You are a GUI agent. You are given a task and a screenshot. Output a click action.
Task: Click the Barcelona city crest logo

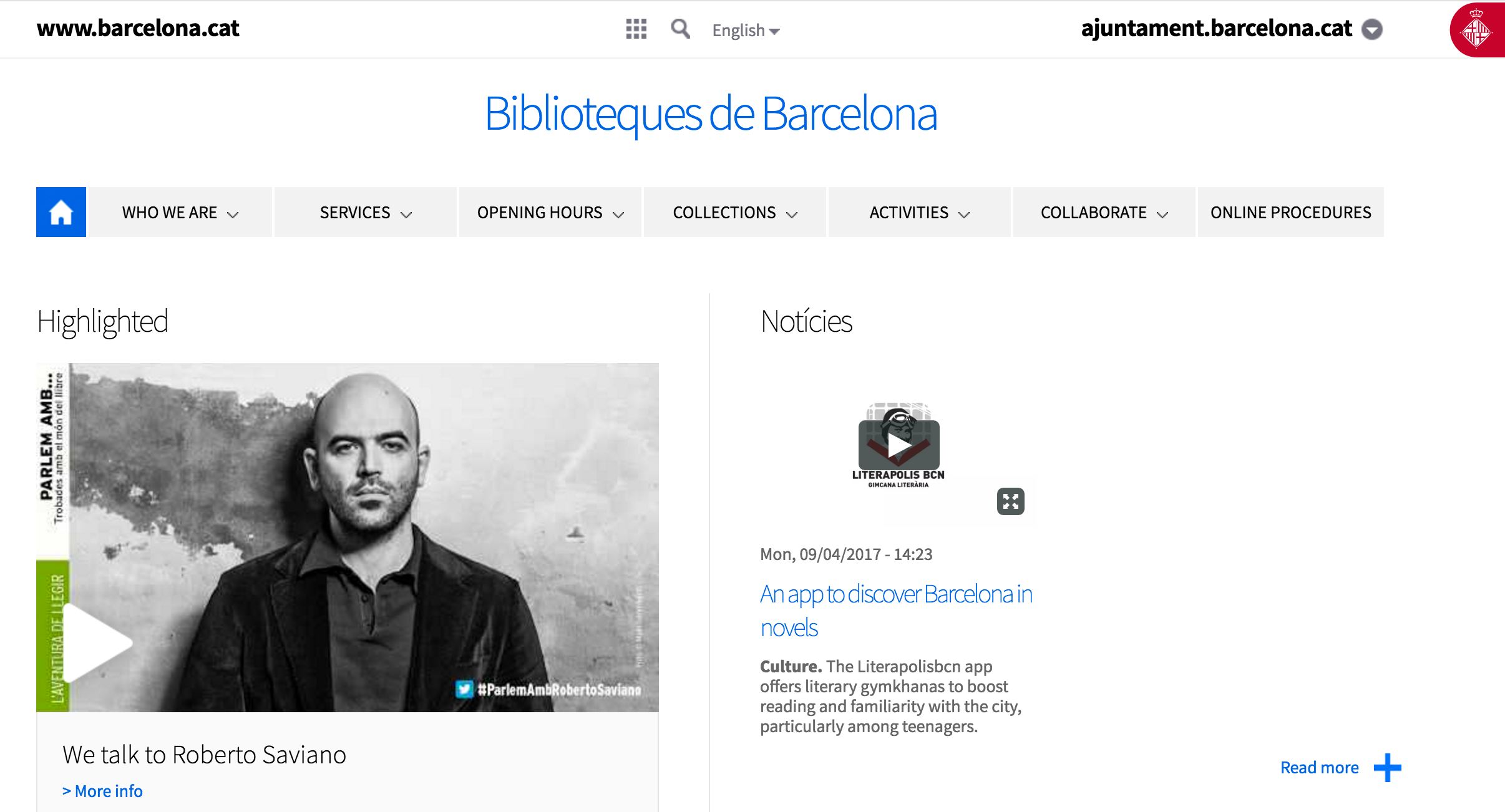pyautogui.click(x=1478, y=30)
